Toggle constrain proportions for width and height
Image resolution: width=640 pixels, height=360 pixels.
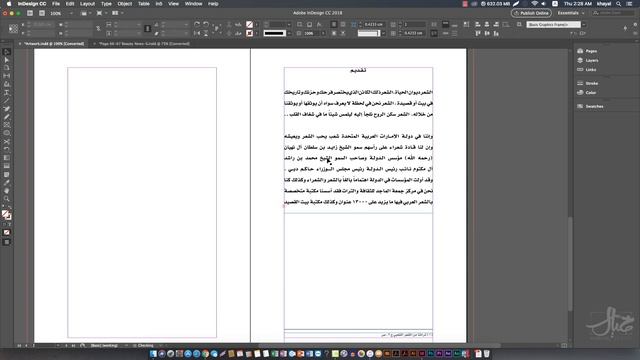tap(98, 29)
